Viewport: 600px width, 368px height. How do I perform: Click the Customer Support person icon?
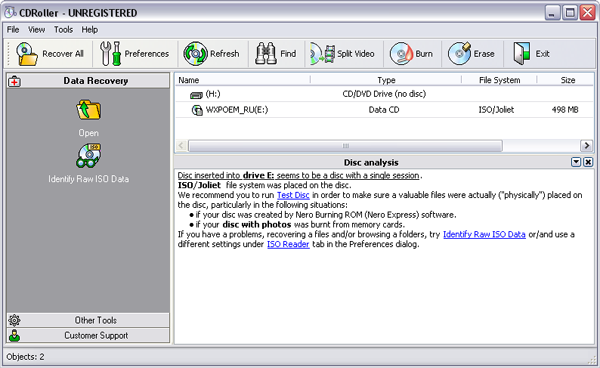pyautogui.click(x=15, y=335)
